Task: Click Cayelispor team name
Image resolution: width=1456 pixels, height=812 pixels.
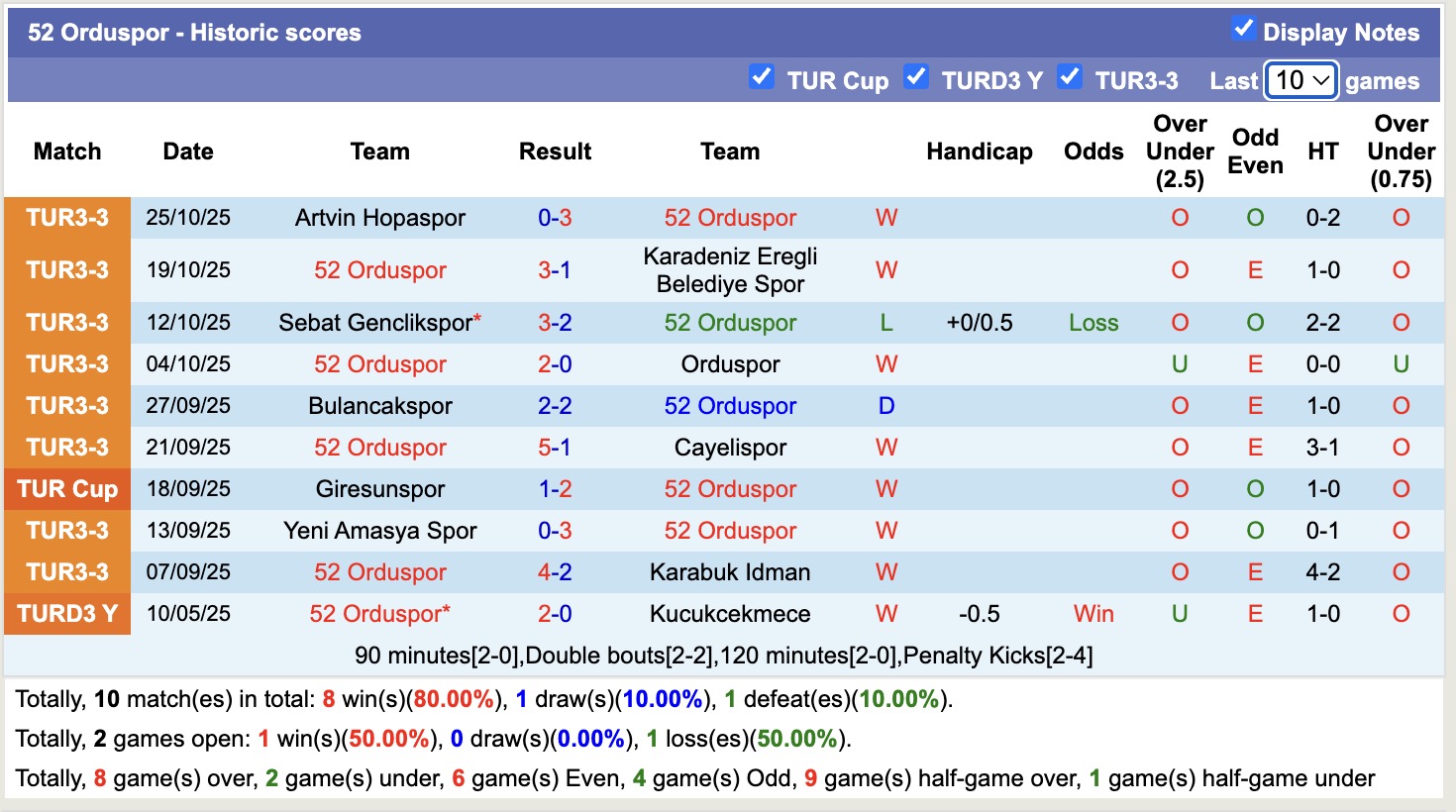Action: pyautogui.click(x=730, y=447)
